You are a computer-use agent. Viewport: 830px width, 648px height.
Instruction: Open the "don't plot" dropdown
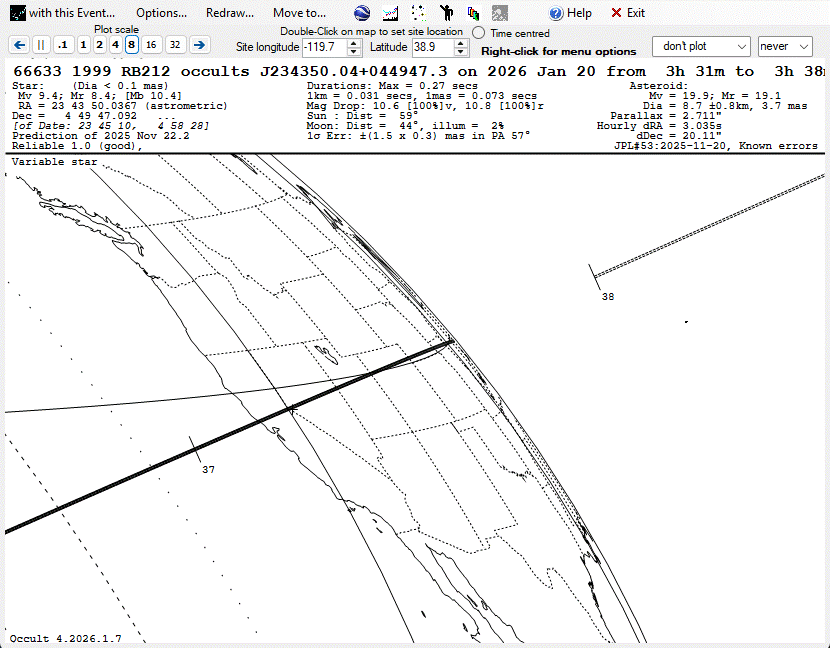click(x=700, y=47)
